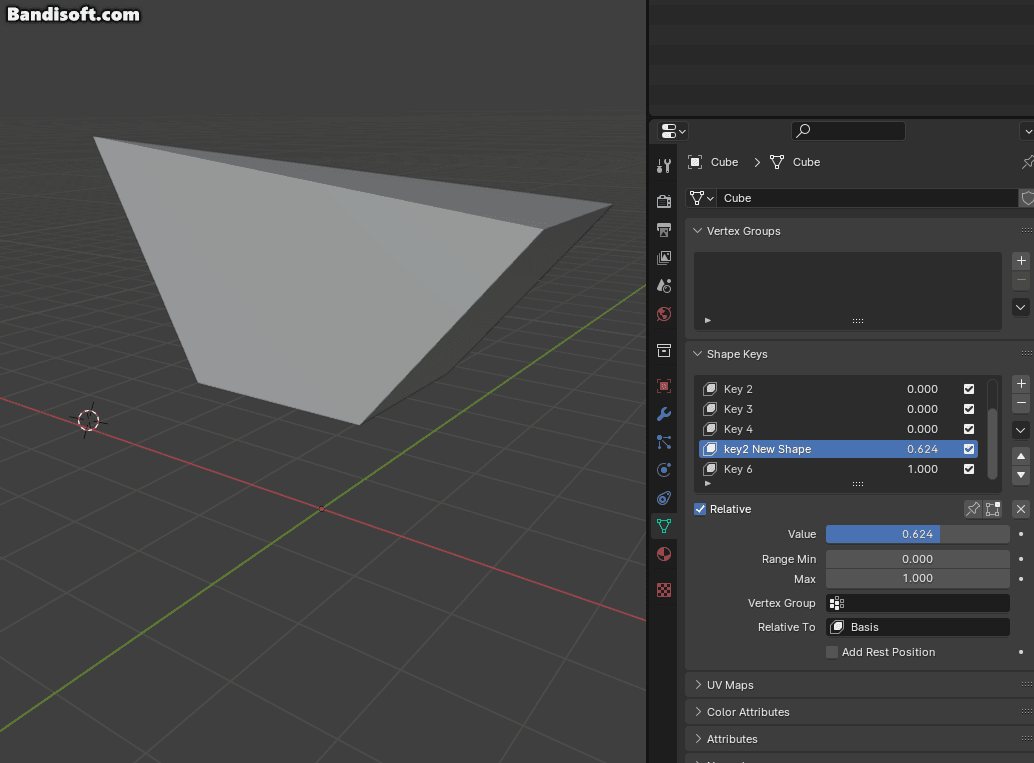Click the properties search field
This screenshot has width=1034, height=763.
click(848, 131)
